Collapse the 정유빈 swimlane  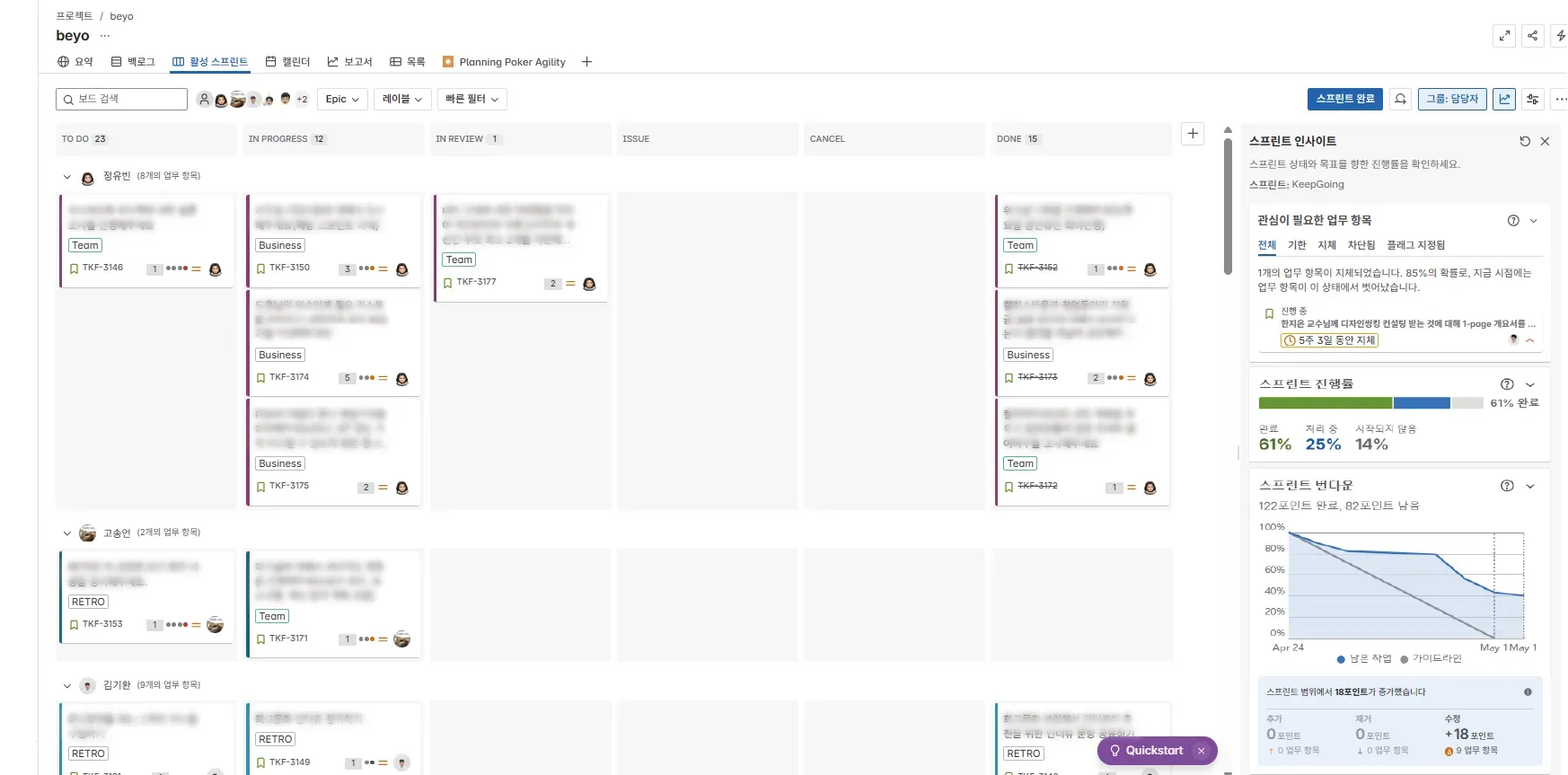pos(66,177)
